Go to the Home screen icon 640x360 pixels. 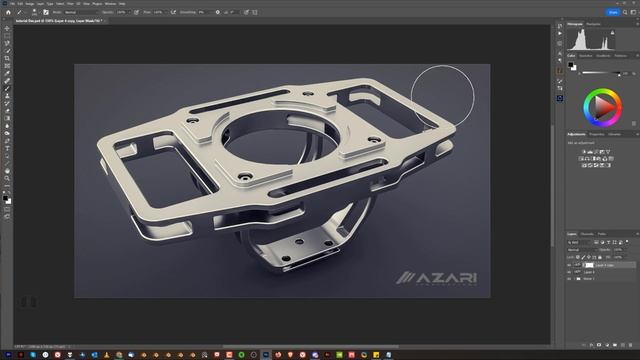(x=8, y=12)
